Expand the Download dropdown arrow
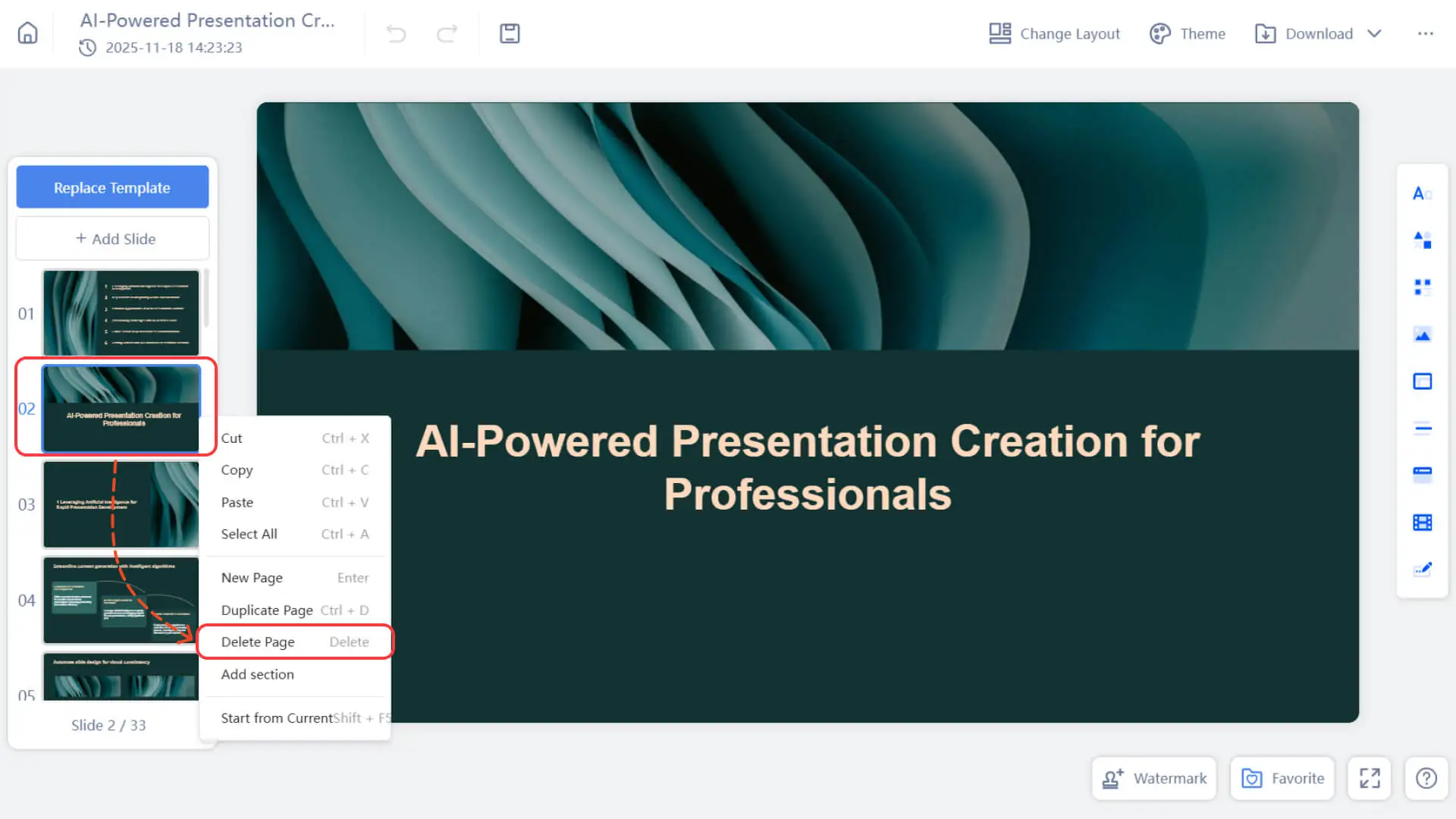1456x819 pixels. click(1374, 33)
